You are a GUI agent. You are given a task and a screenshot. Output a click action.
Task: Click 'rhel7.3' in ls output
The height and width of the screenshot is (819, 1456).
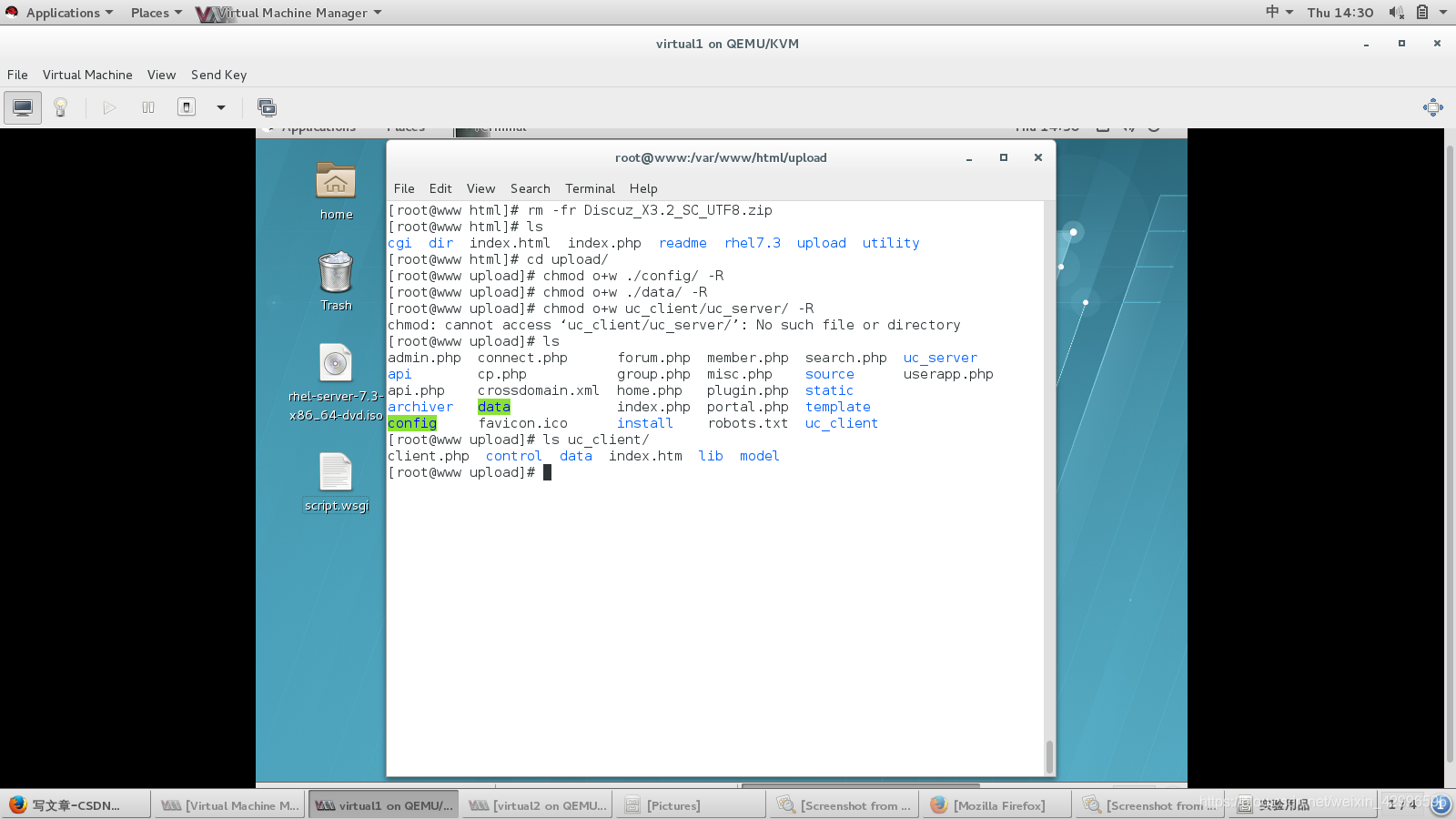753,243
